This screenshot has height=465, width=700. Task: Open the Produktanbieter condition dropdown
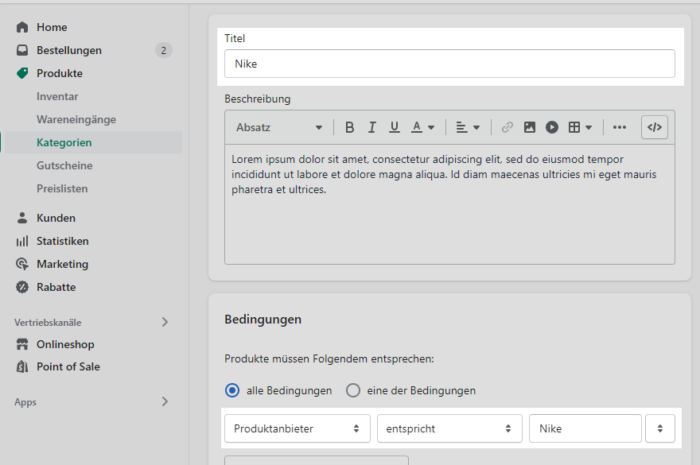pyautogui.click(x=297, y=428)
